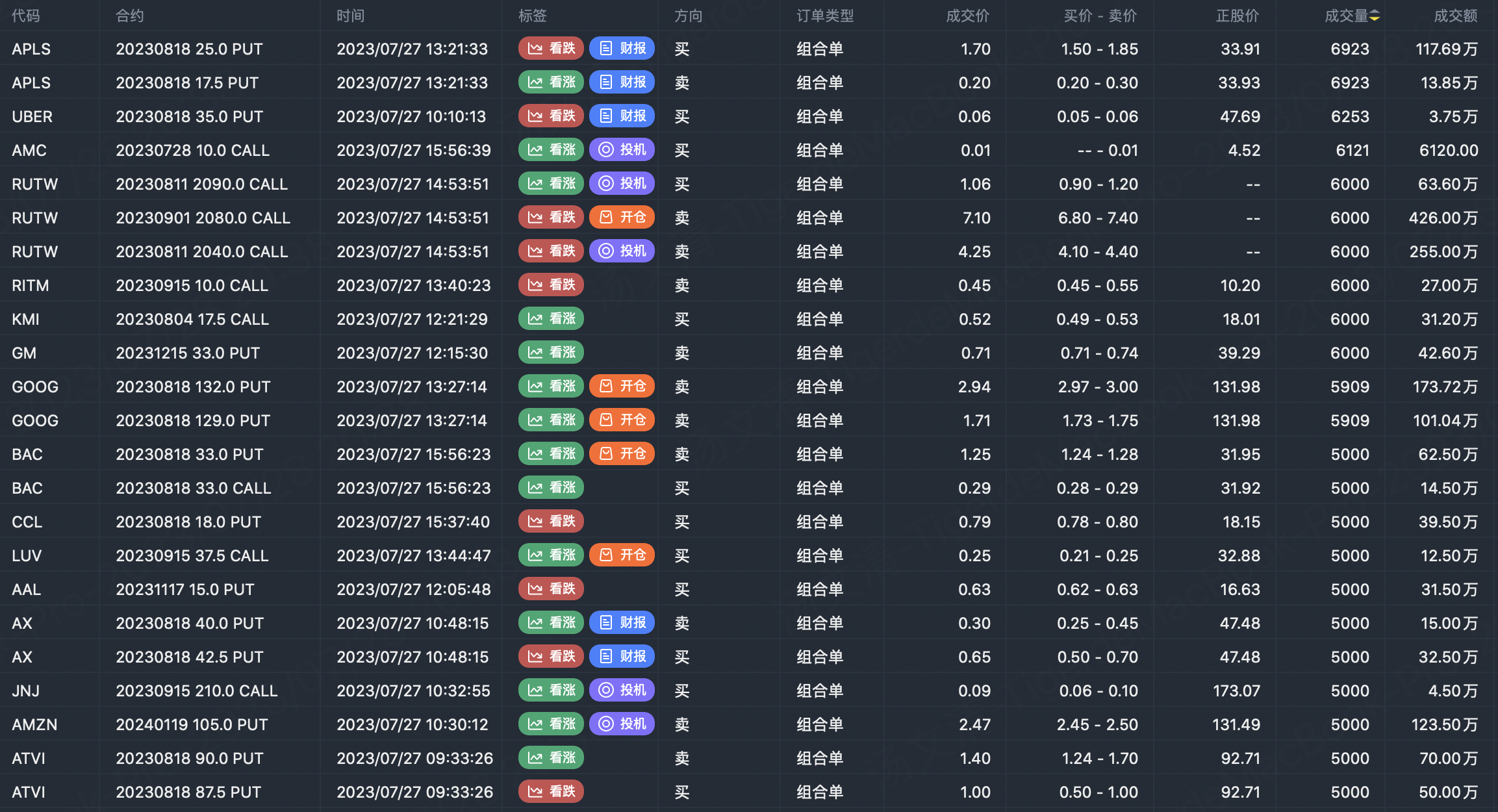Click the 财报 tag in APLS 25.0 PUT row

(x=622, y=49)
